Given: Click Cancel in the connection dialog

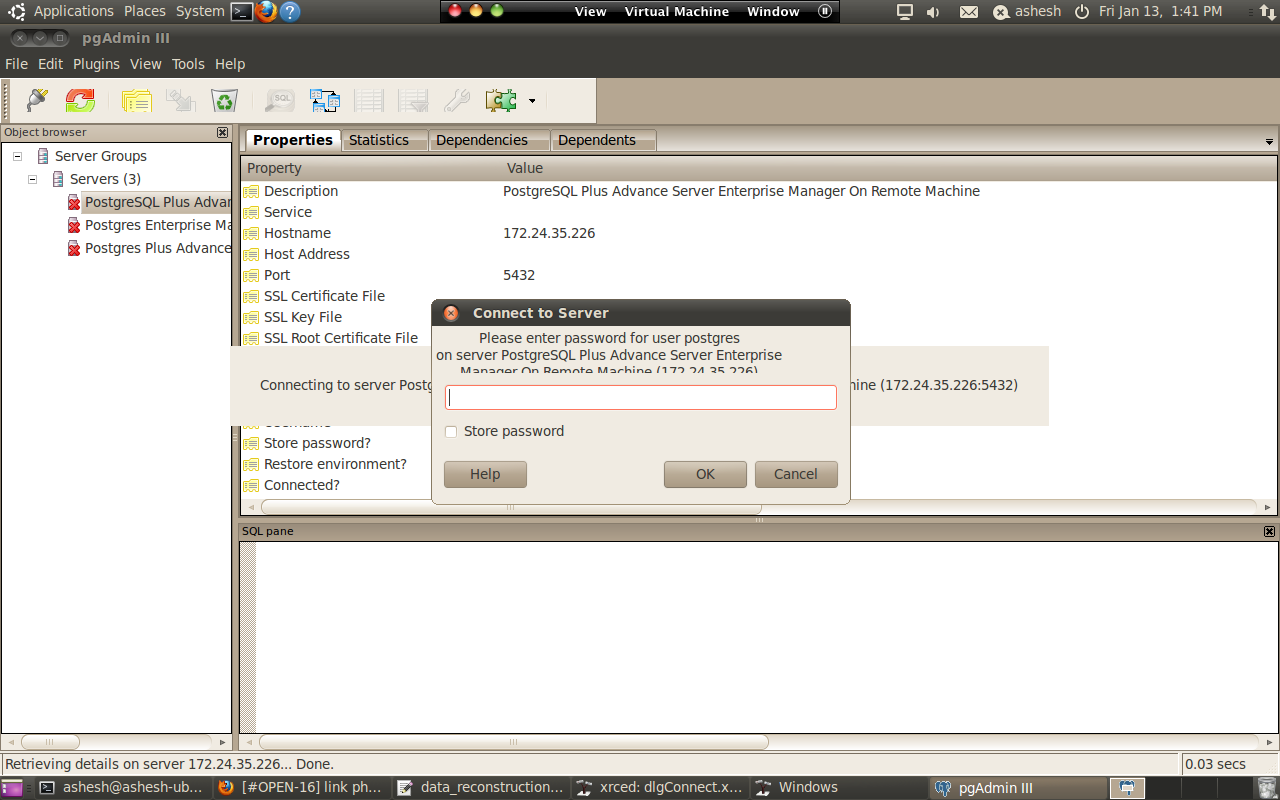Looking at the screenshot, I should pyautogui.click(x=795, y=474).
